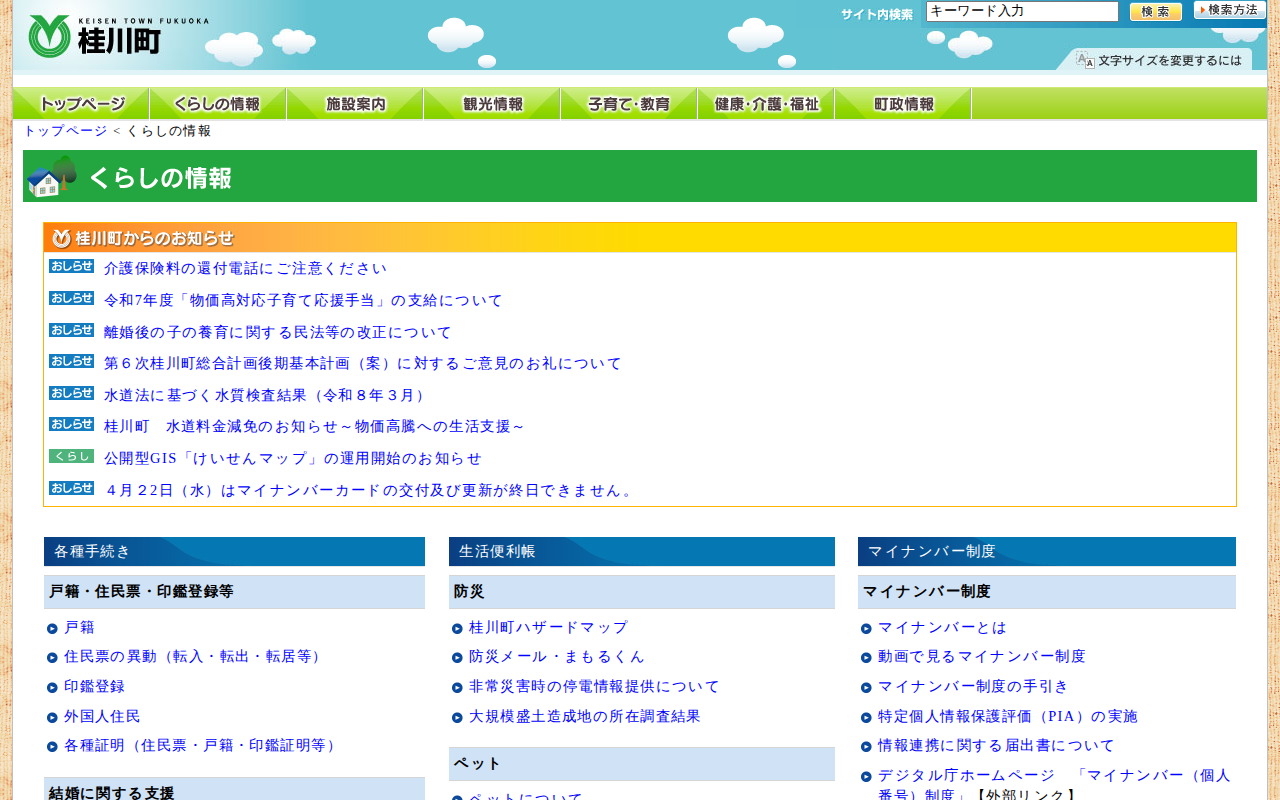The width and height of the screenshot is (1280, 800).
Task: Open the 印鑑登録 link
Action: pyautogui.click(x=94, y=687)
